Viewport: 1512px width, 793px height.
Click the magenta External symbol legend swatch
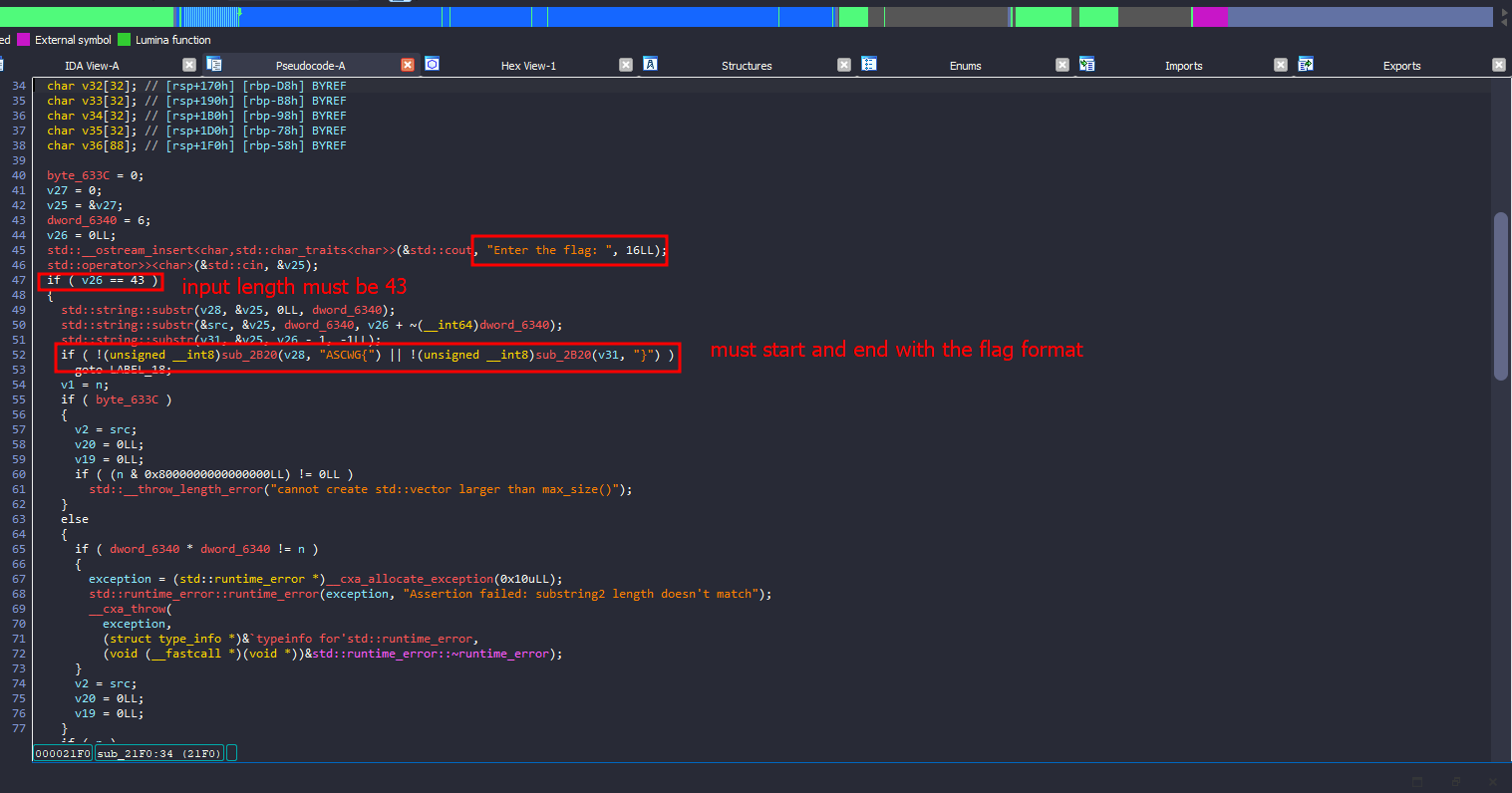coord(23,40)
